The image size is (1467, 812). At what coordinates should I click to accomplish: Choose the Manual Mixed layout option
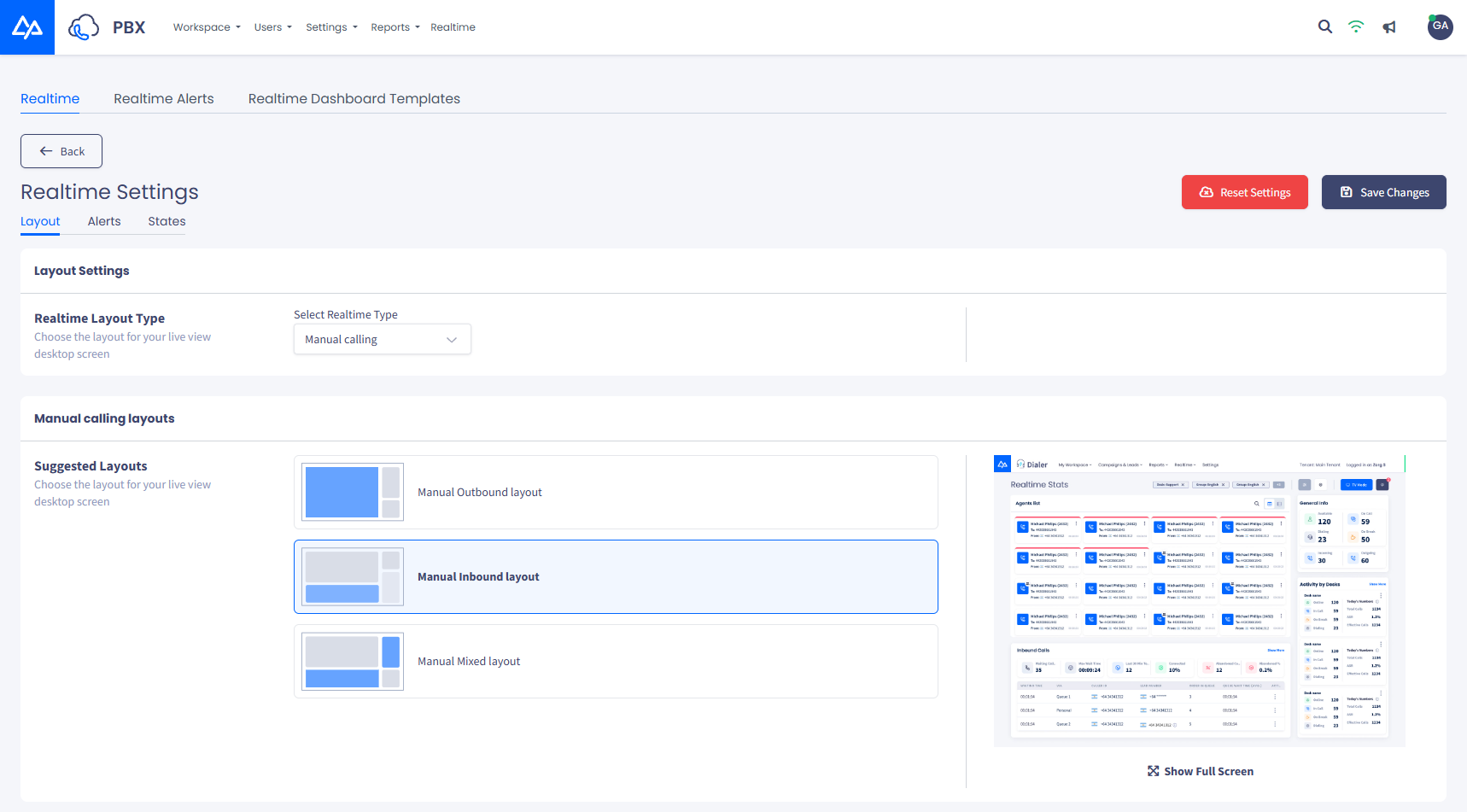[617, 661]
